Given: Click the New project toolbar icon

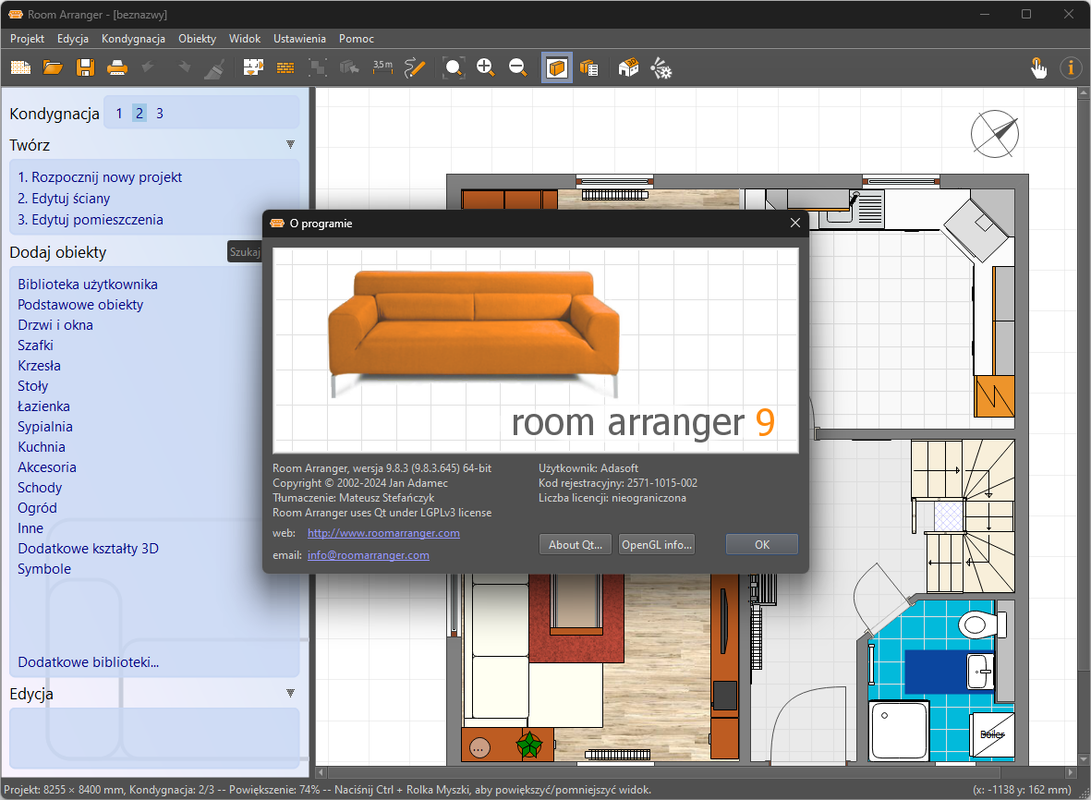Looking at the screenshot, I should coord(21,67).
